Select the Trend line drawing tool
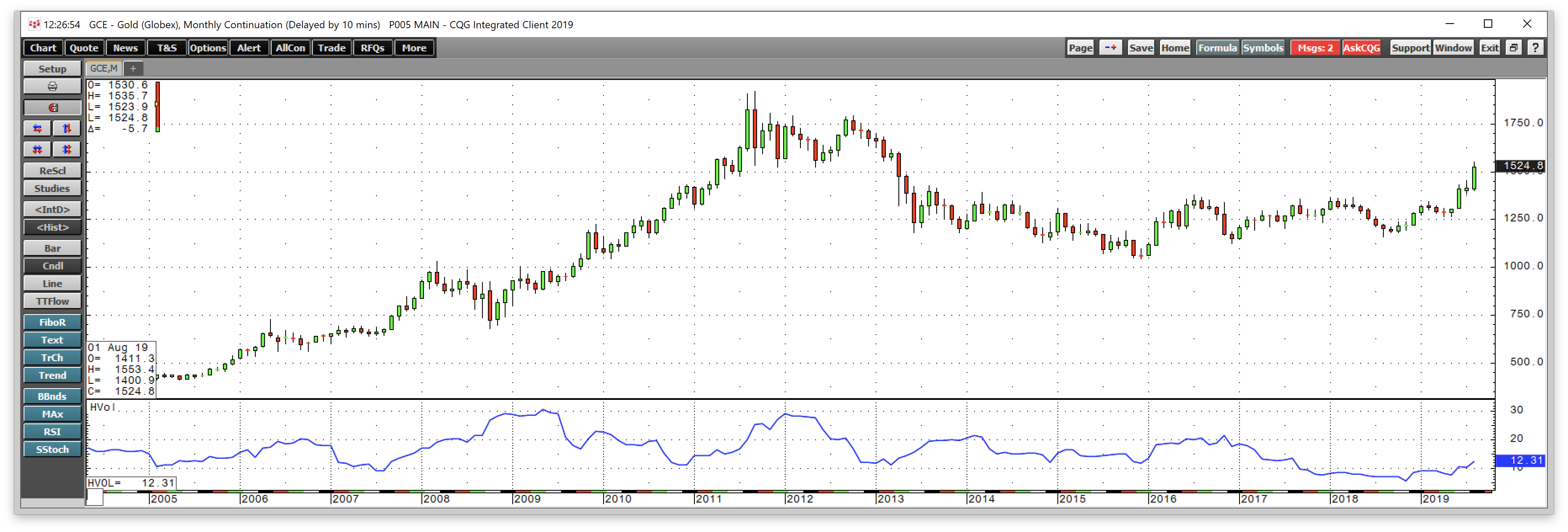1568x532 pixels. click(x=52, y=375)
